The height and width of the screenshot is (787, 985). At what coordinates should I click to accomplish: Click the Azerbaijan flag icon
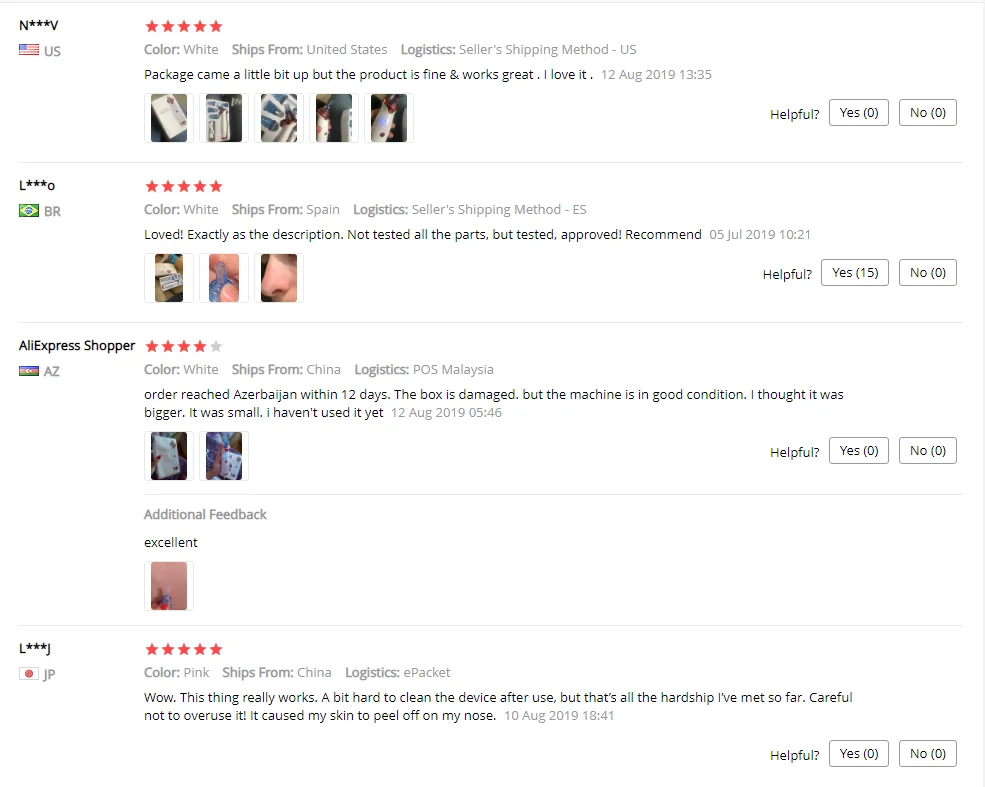pyautogui.click(x=29, y=371)
